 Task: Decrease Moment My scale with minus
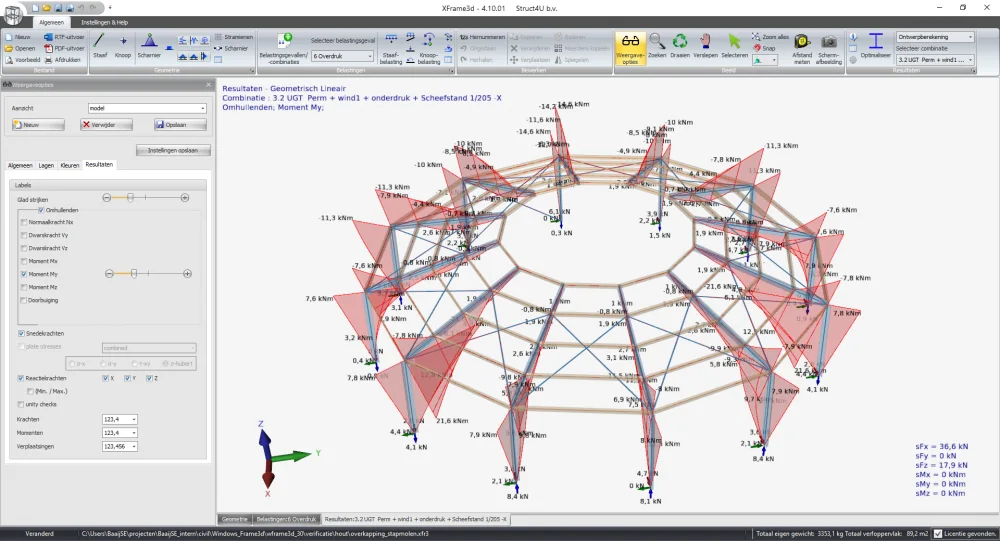[x=109, y=274]
